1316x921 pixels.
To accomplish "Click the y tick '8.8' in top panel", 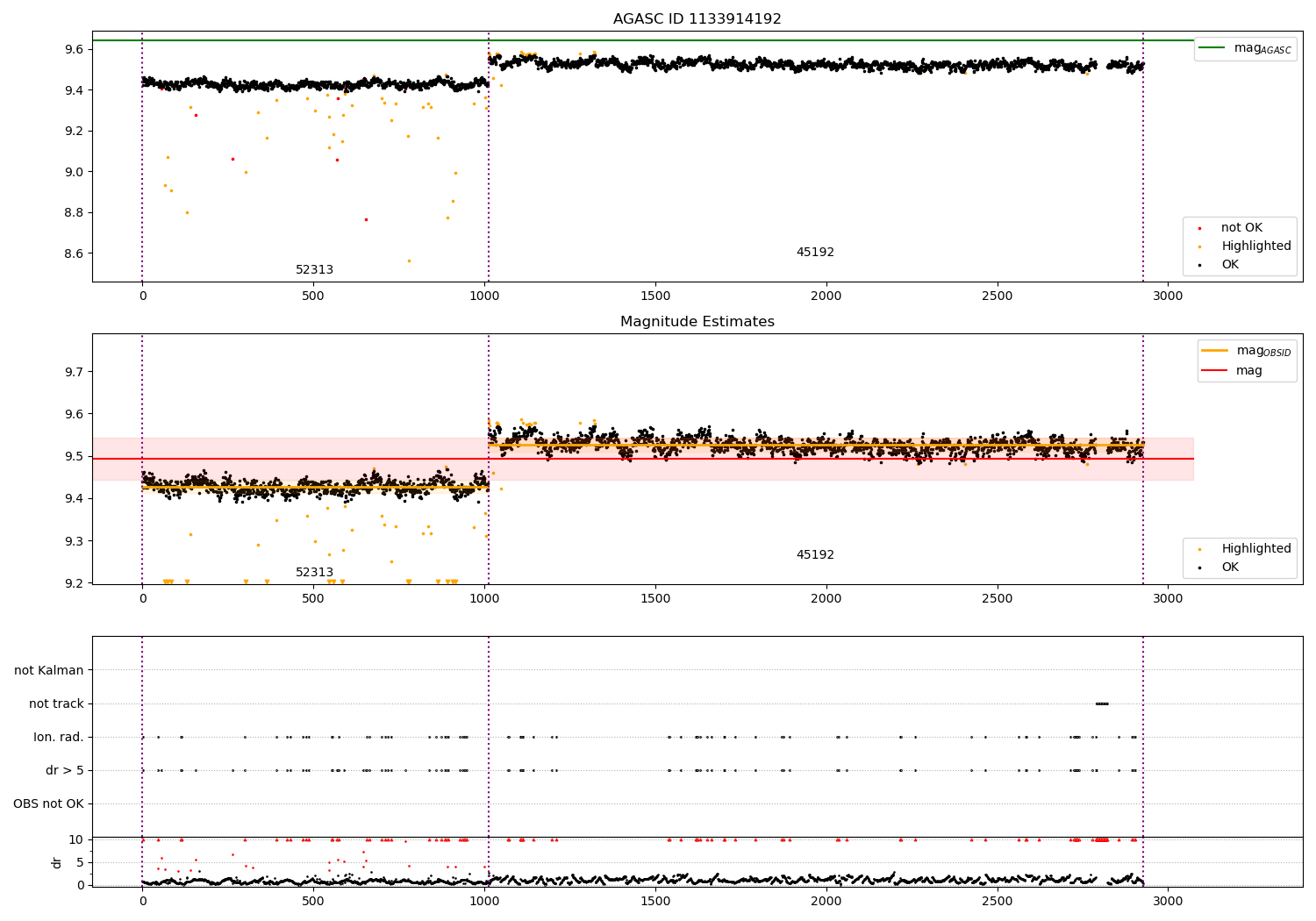I will pyautogui.click(x=73, y=213).
